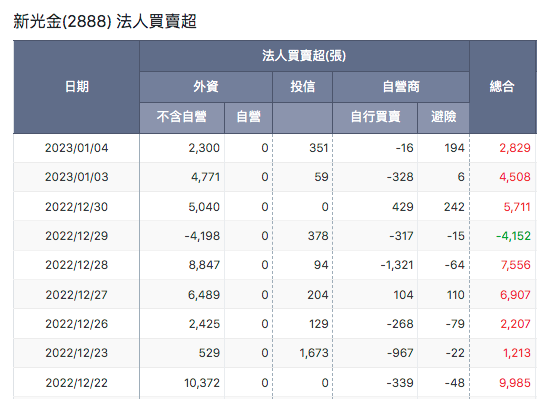The width and height of the screenshot is (537, 399).
Task: Click foreign investor value 4,771
Action: 205,177
